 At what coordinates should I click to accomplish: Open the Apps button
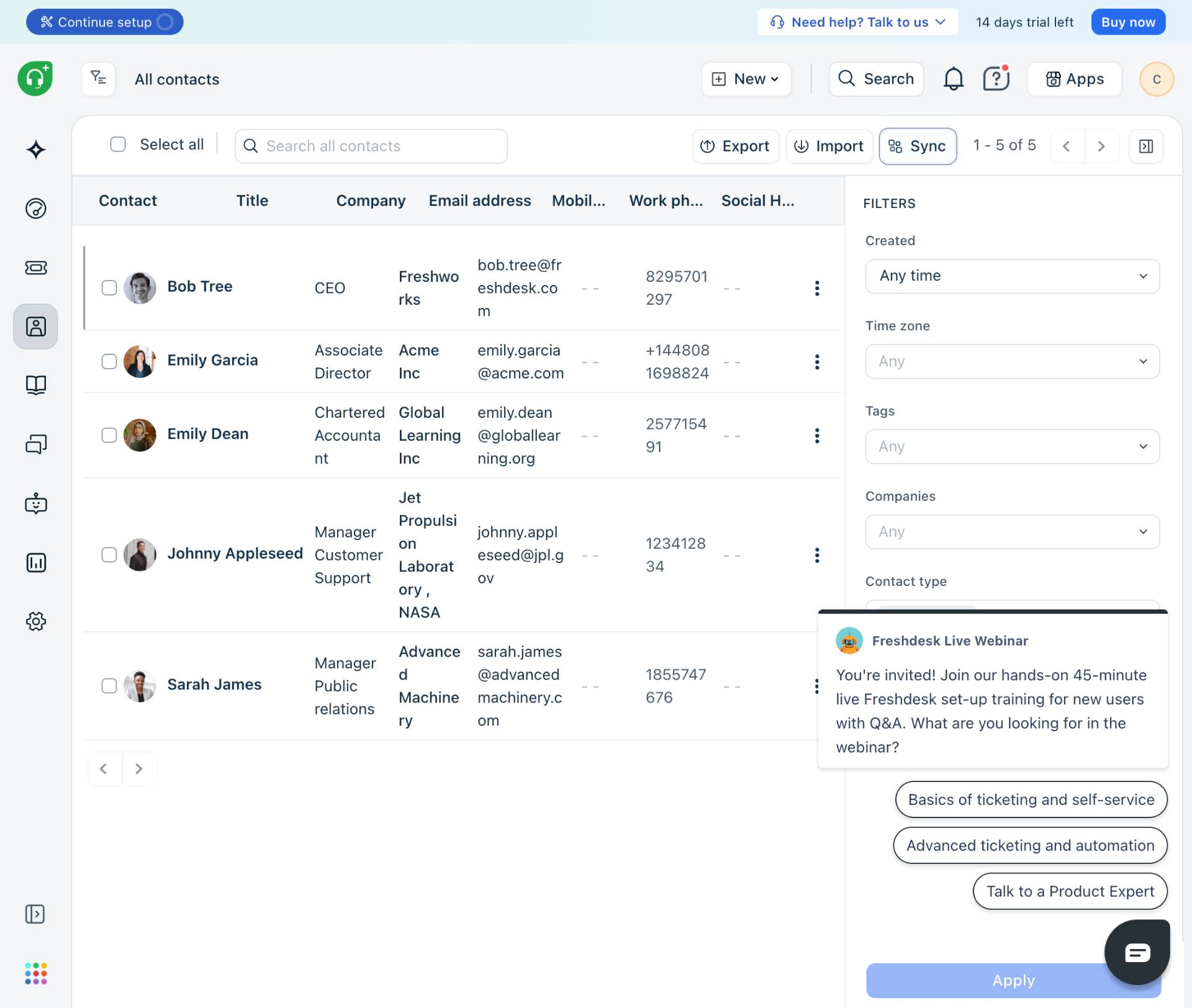click(x=1075, y=79)
